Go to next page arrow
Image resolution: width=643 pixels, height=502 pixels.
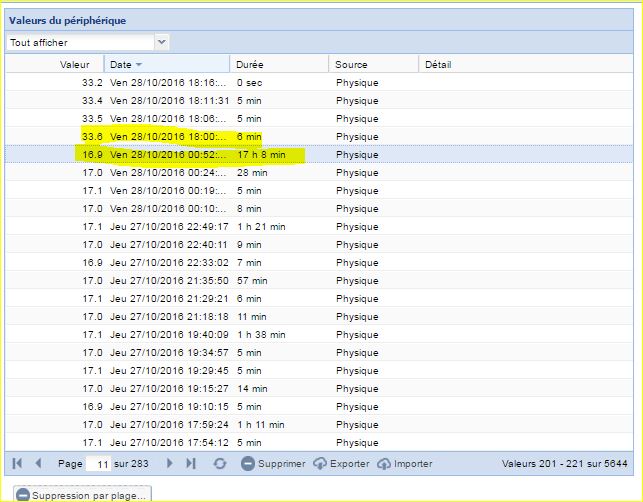(x=169, y=464)
